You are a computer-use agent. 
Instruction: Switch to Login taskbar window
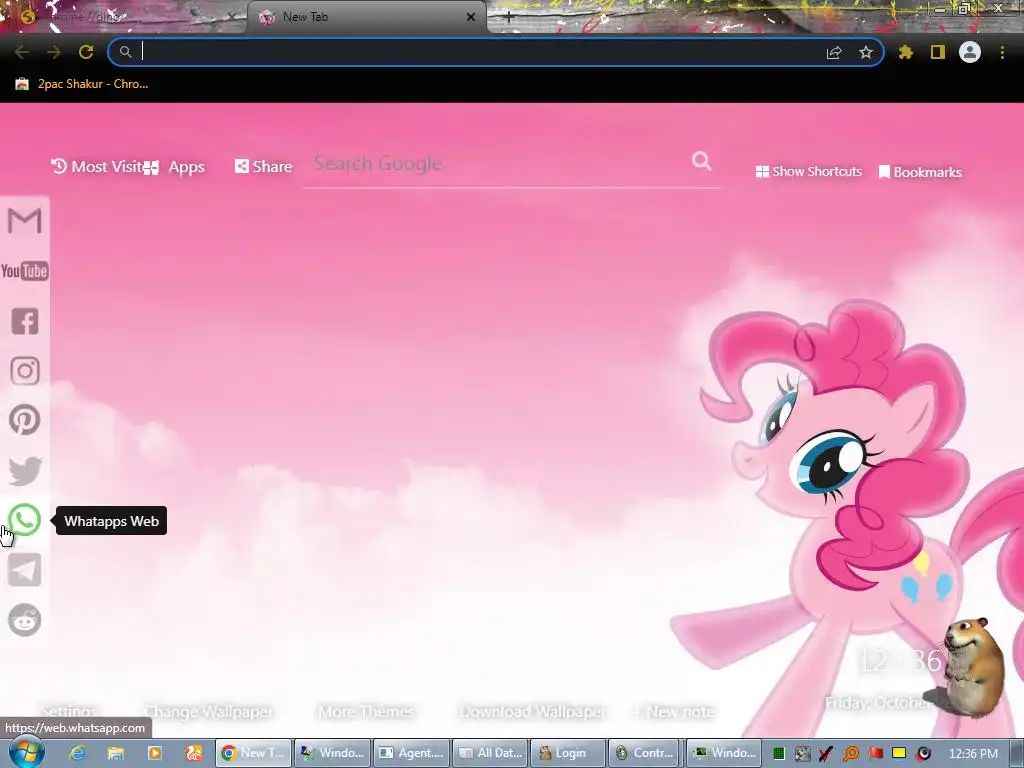click(x=568, y=753)
